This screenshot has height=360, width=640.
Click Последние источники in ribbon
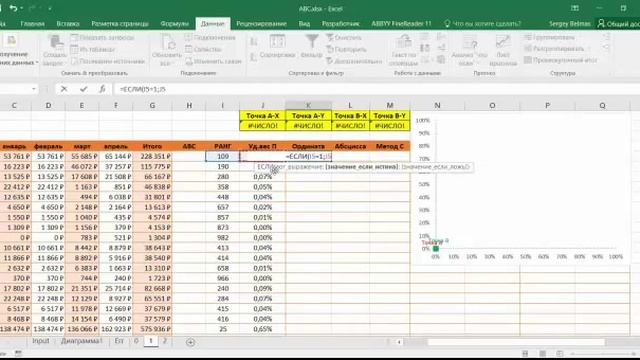108,61
